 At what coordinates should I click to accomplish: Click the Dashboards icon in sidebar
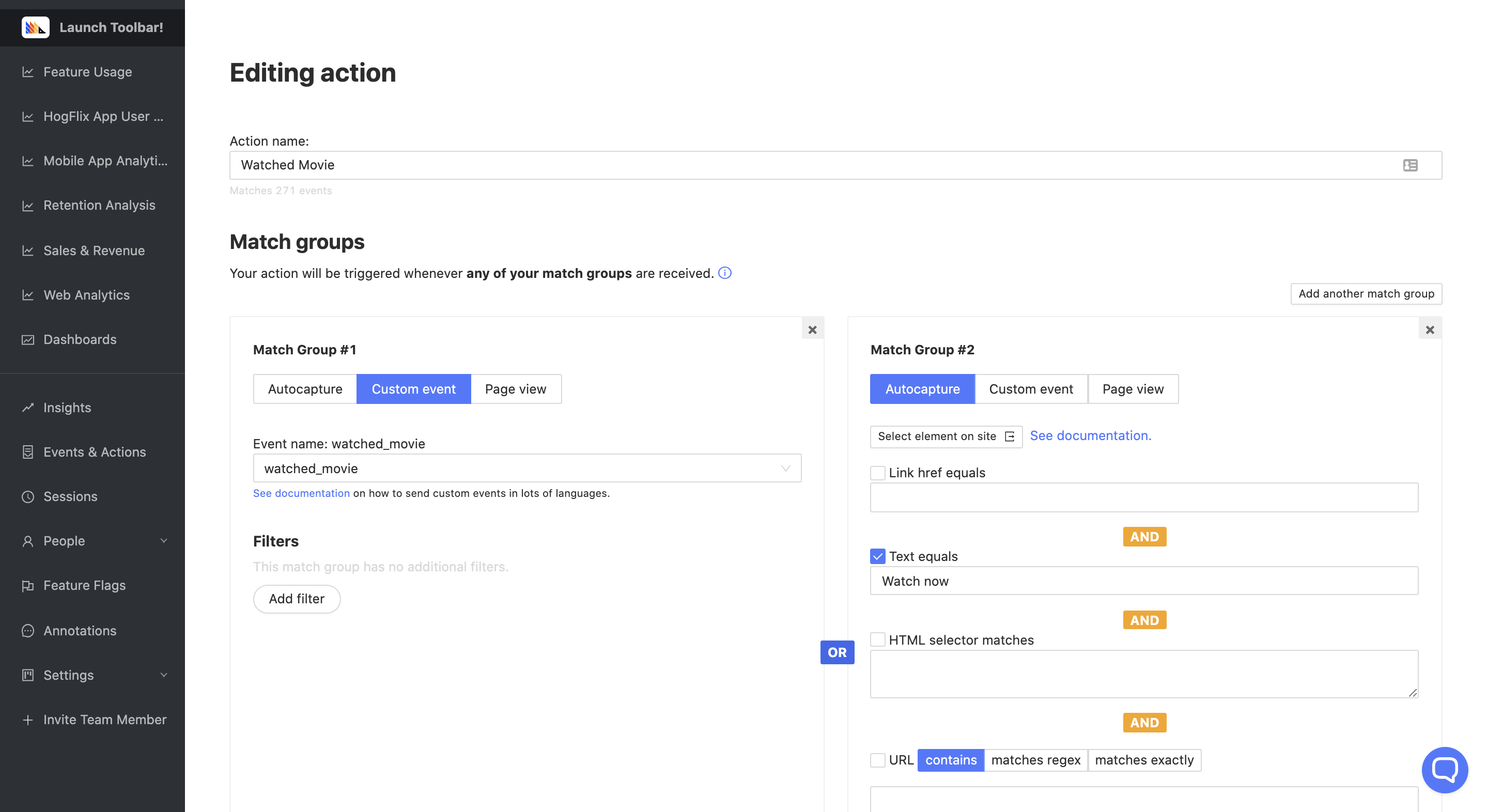28,339
